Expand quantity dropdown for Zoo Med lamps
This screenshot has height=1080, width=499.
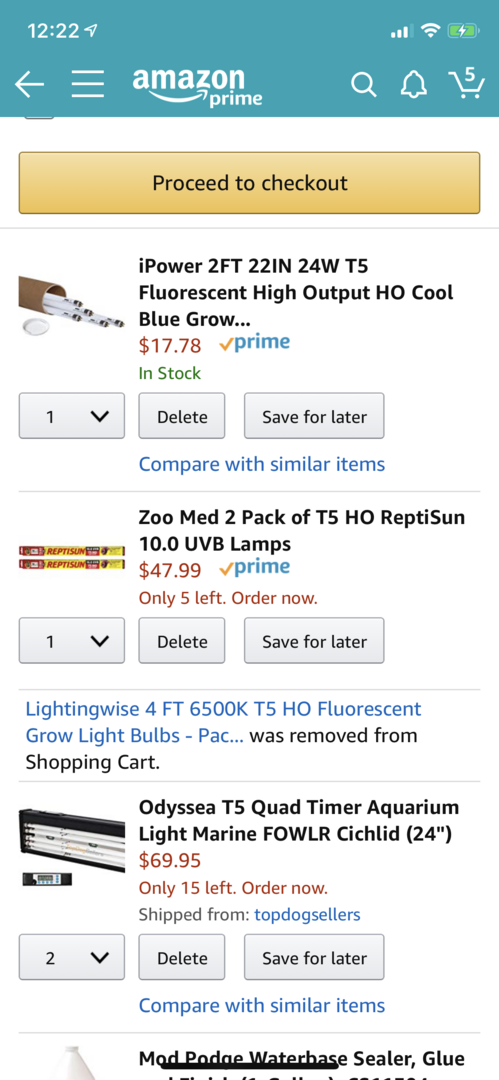(x=72, y=641)
